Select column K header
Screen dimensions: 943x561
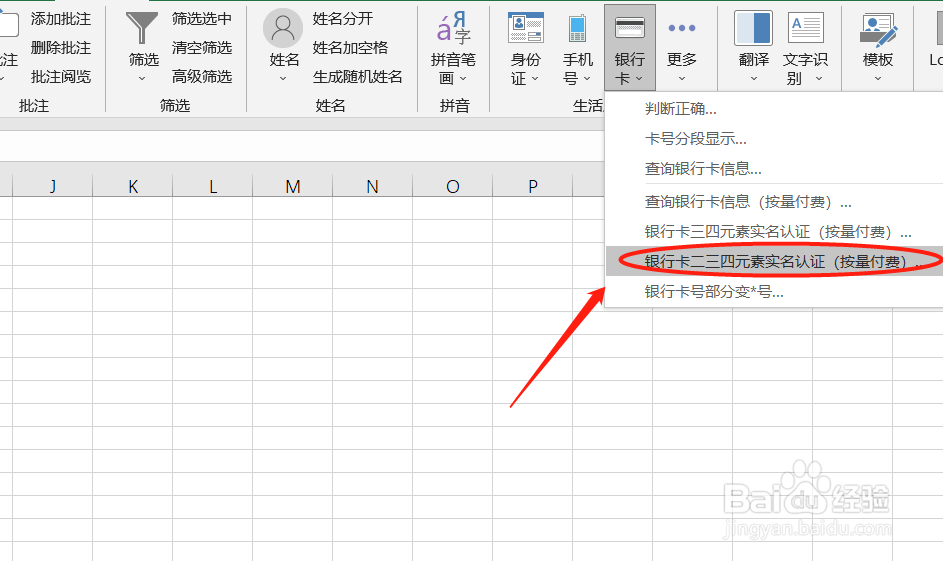pyautogui.click(x=133, y=186)
